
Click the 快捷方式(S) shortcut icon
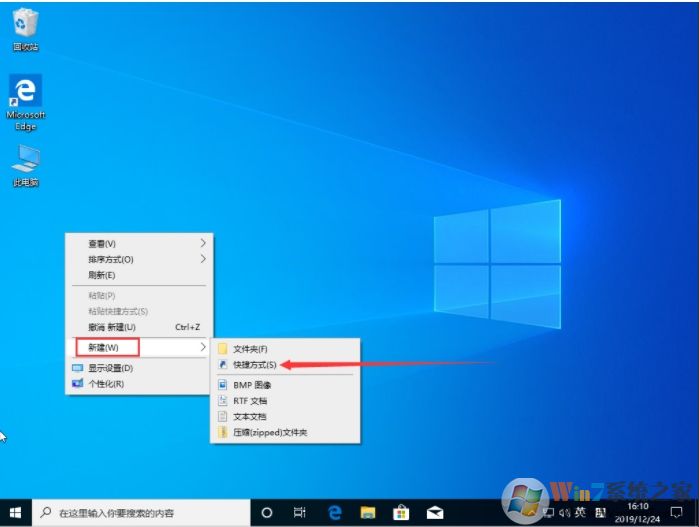click(x=223, y=365)
